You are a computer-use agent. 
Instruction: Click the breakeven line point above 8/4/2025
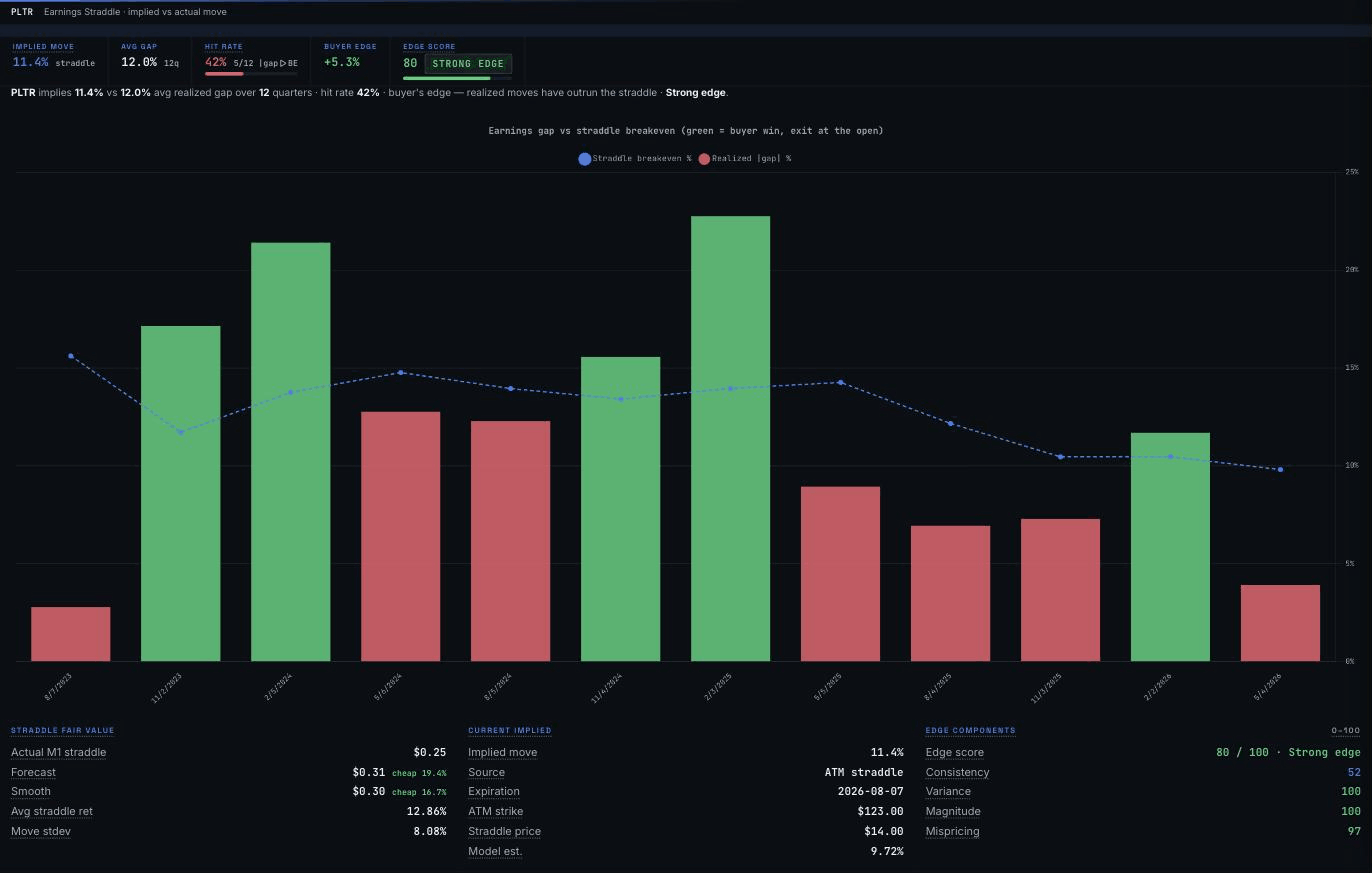[x=951, y=423]
